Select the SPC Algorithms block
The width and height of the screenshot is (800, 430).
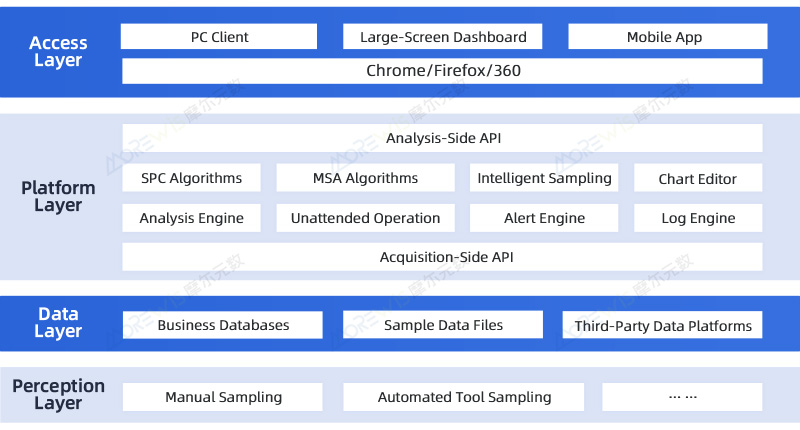tap(191, 178)
